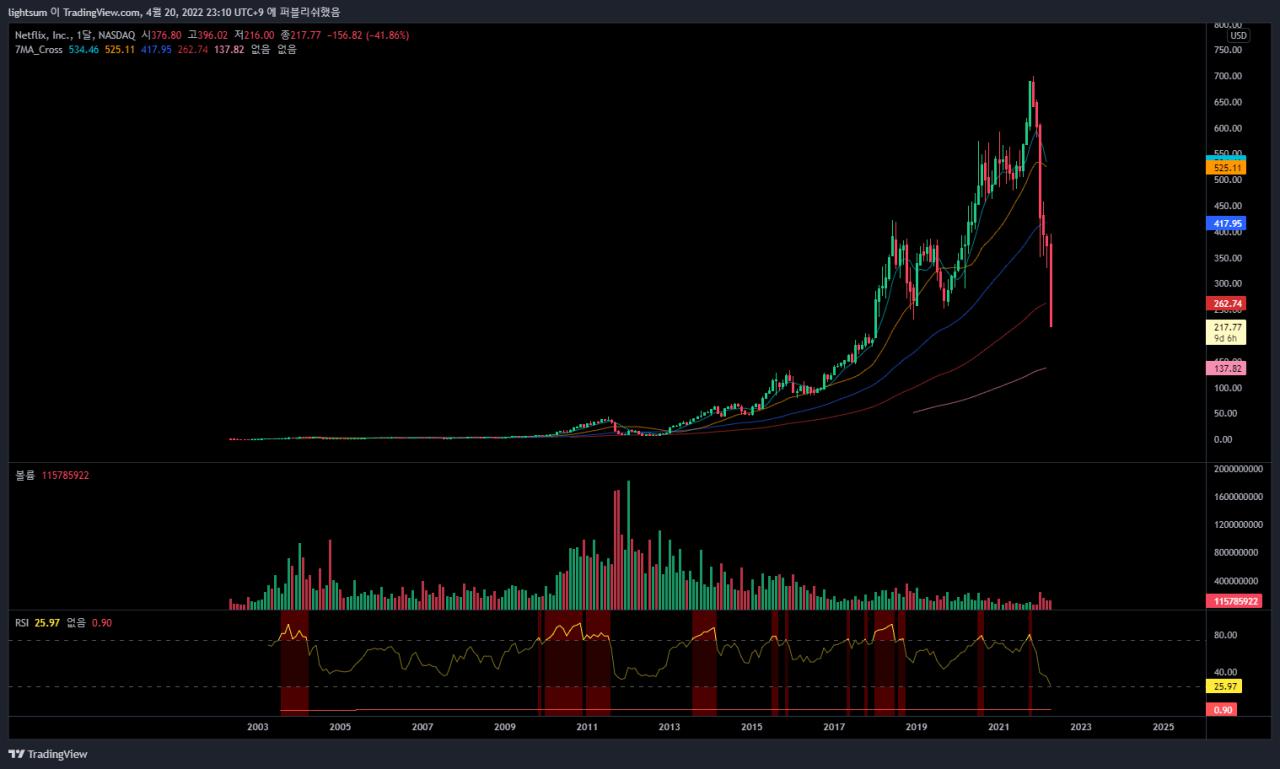Click the 800000000 volume scale tick
This screenshot has height=769, width=1280.
(x=1236, y=552)
